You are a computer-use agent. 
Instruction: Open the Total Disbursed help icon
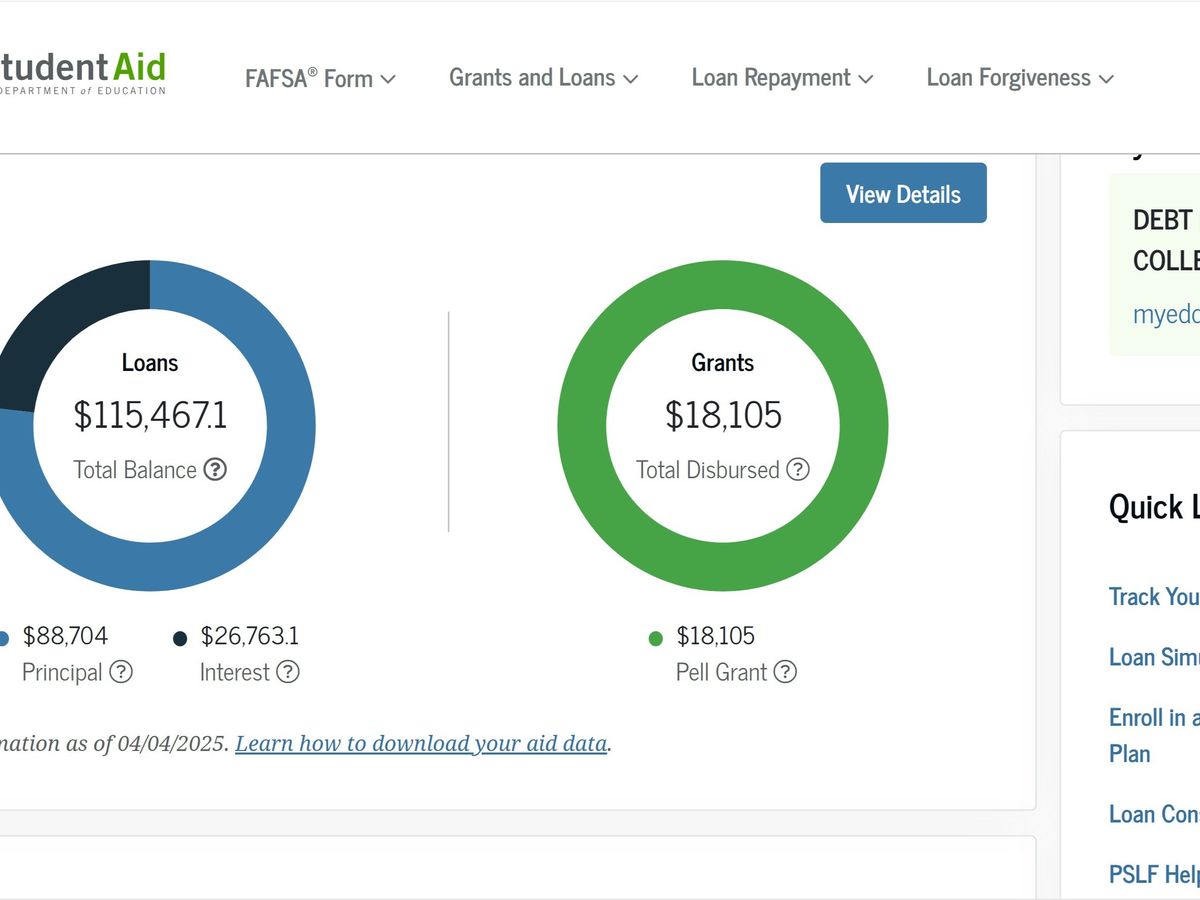[797, 470]
